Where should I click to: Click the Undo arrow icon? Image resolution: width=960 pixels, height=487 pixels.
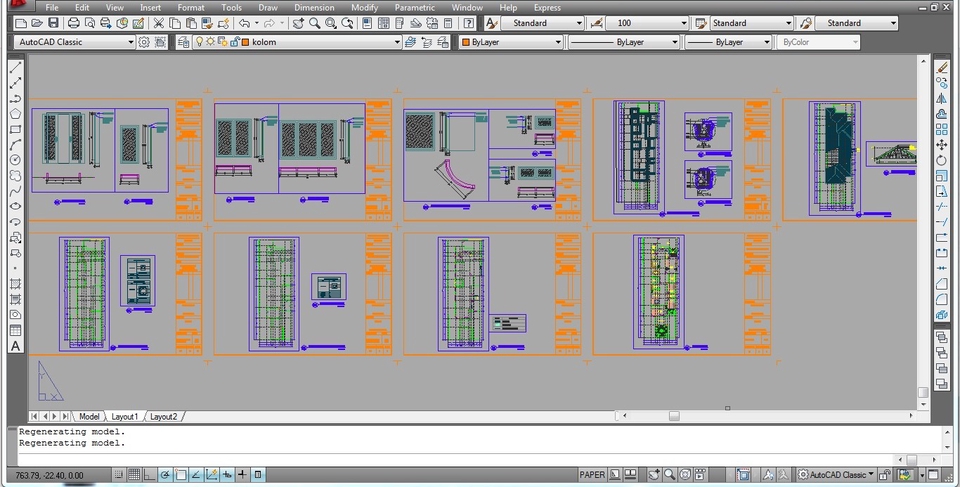coord(245,23)
